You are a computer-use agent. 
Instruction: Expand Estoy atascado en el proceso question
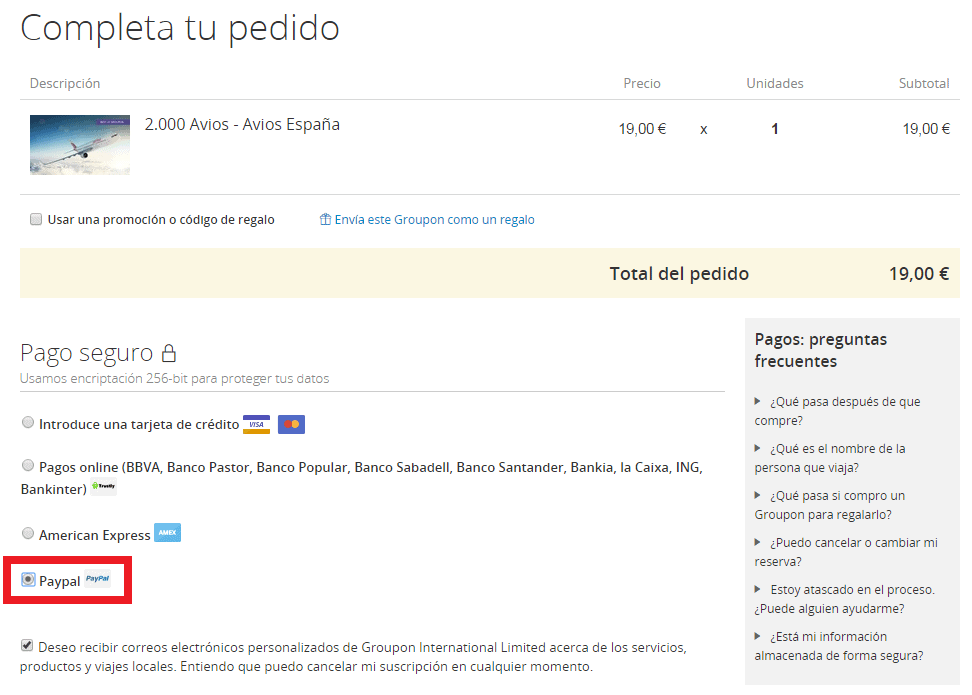[x=845, y=599]
